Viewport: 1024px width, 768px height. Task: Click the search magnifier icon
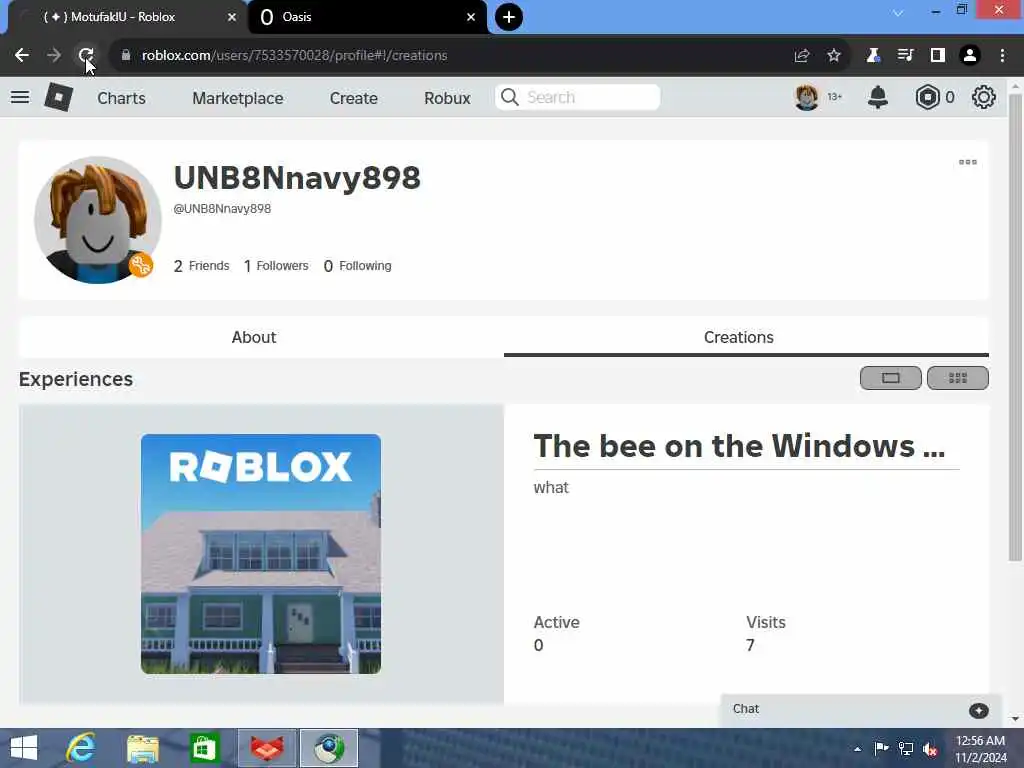509,97
